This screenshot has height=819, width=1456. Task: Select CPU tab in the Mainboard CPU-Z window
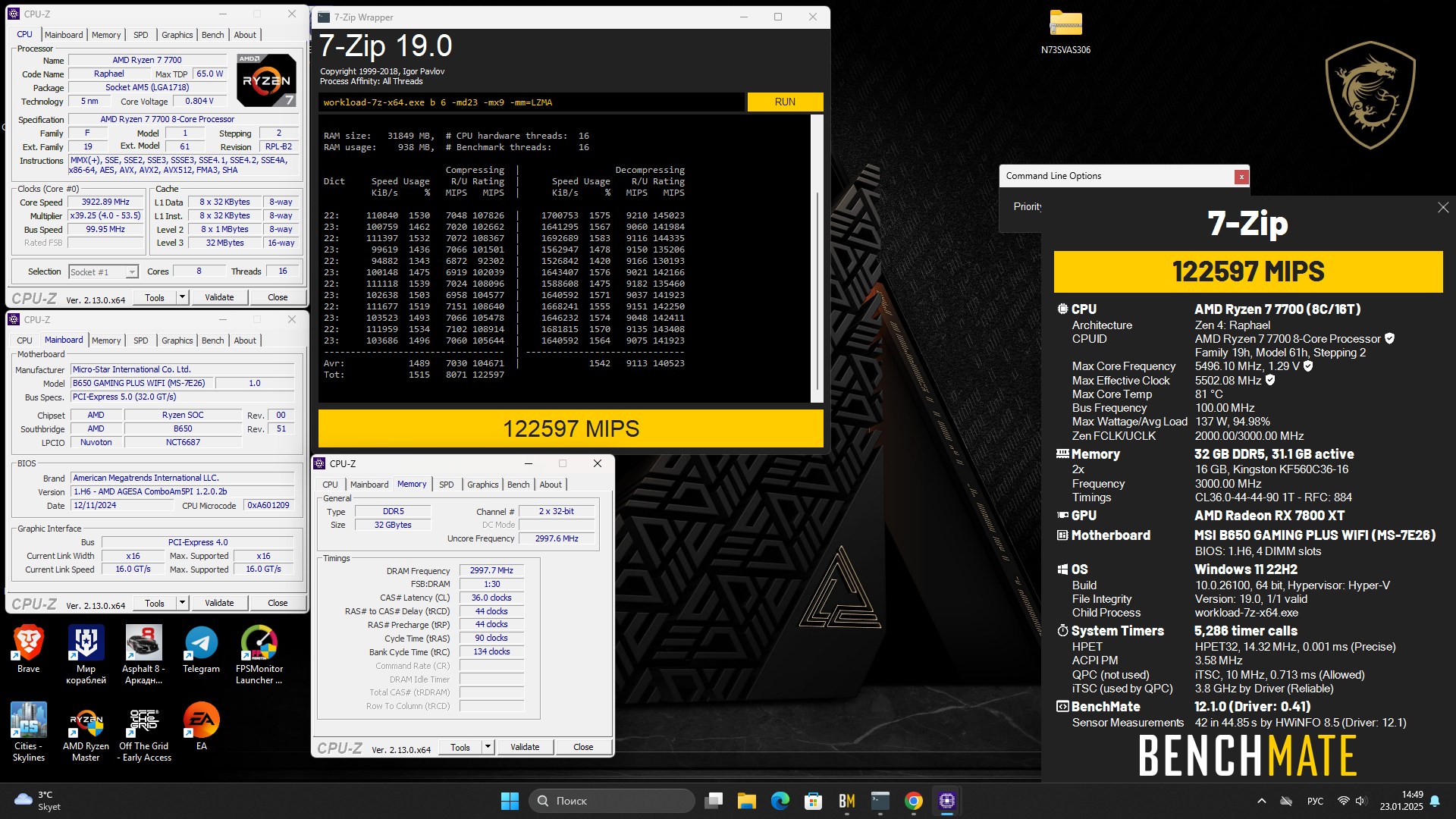25,340
